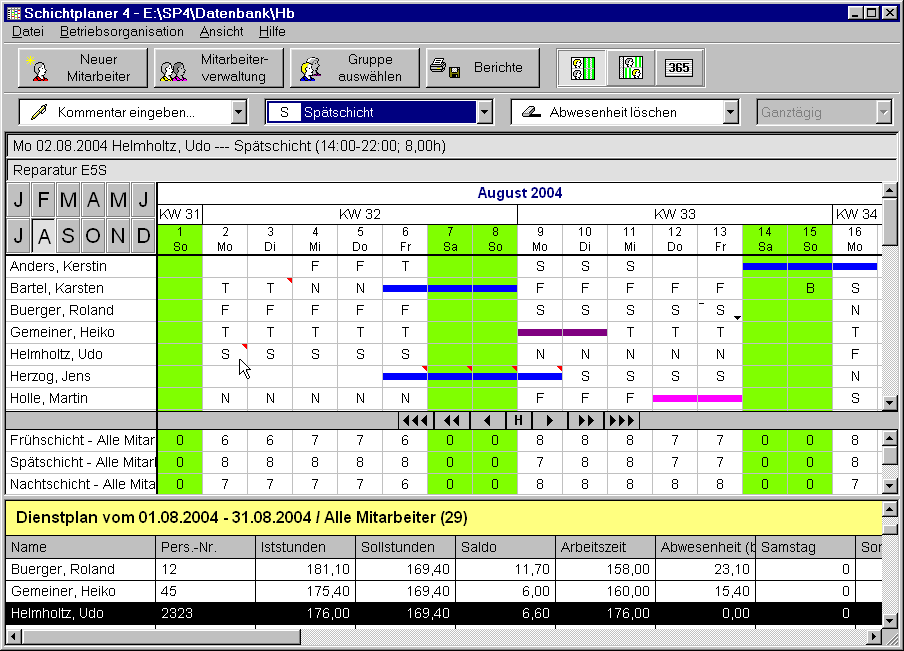The height and width of the screenshot is (651, 904).
Task: Click the magenta absence bar for Holle
Action: pos(697,398)
